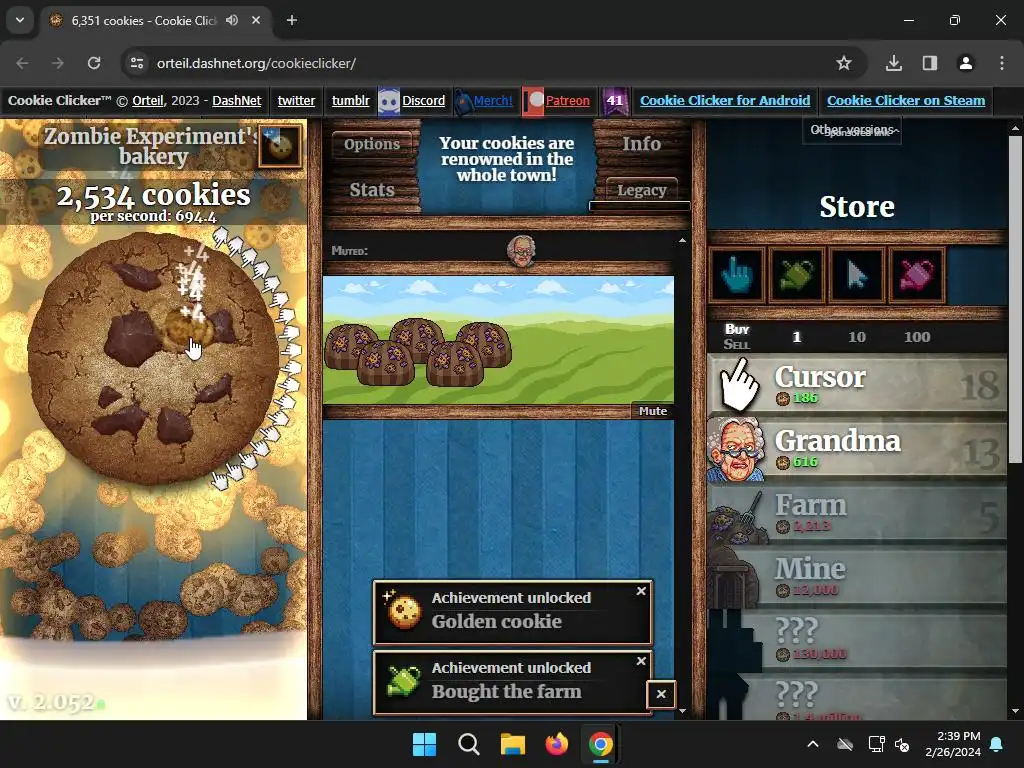The image size is (1024, 768).
Task: Click the purple 41 ribbon badge
Action: 615,101
